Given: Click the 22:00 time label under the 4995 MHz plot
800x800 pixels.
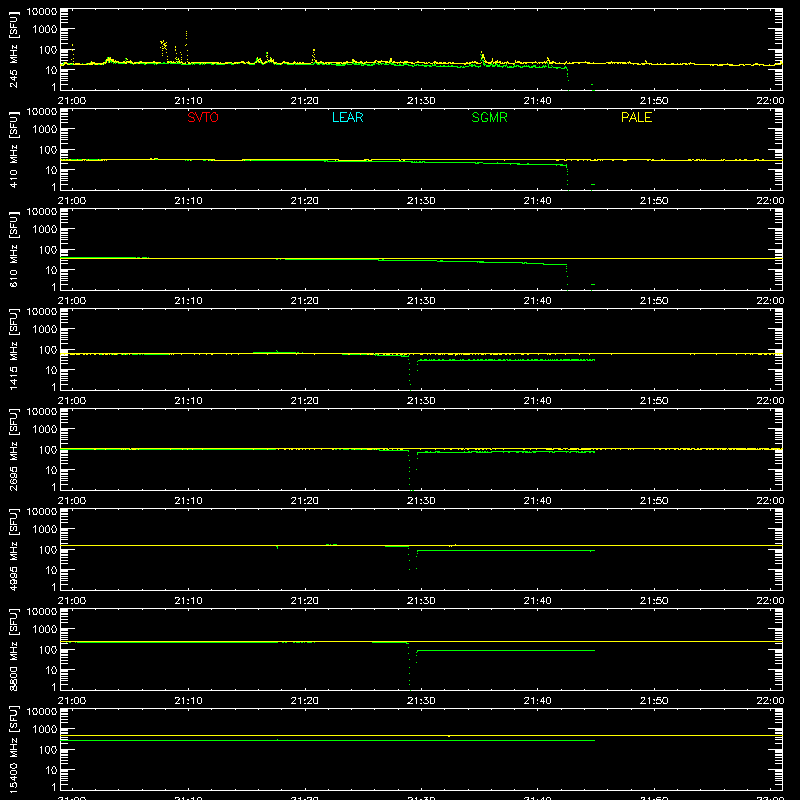Looking at the screenshot, I should click(770, 601).
